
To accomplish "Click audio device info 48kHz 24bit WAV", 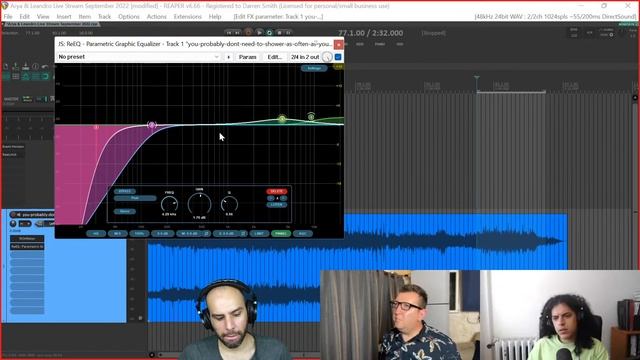I will coord(555,17).
